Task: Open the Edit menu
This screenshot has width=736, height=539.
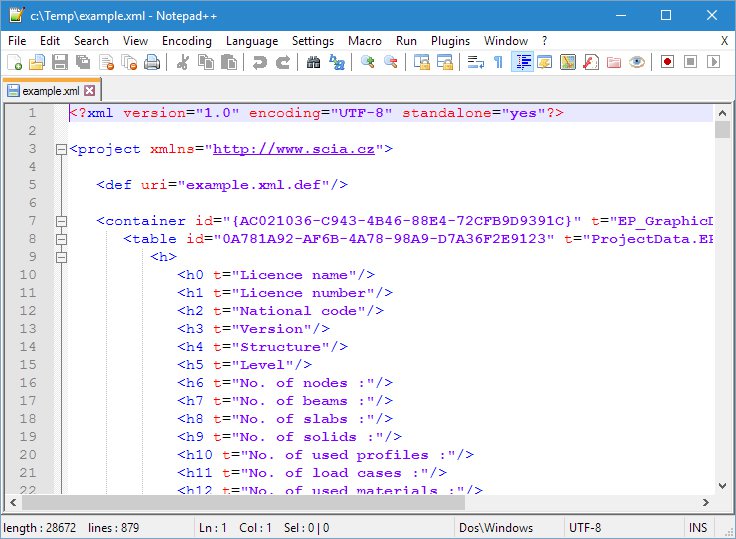Action: [50, 41]
